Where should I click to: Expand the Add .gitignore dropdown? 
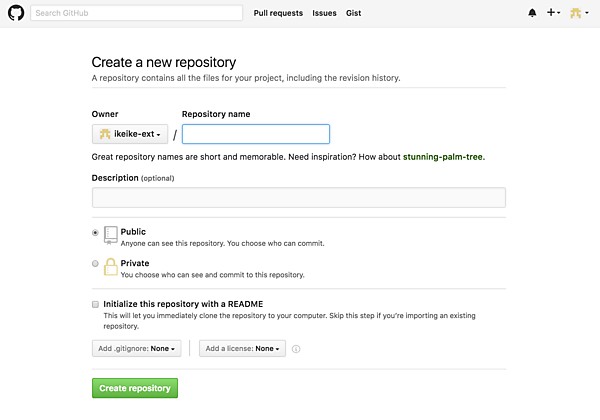(x=137, y=349)
